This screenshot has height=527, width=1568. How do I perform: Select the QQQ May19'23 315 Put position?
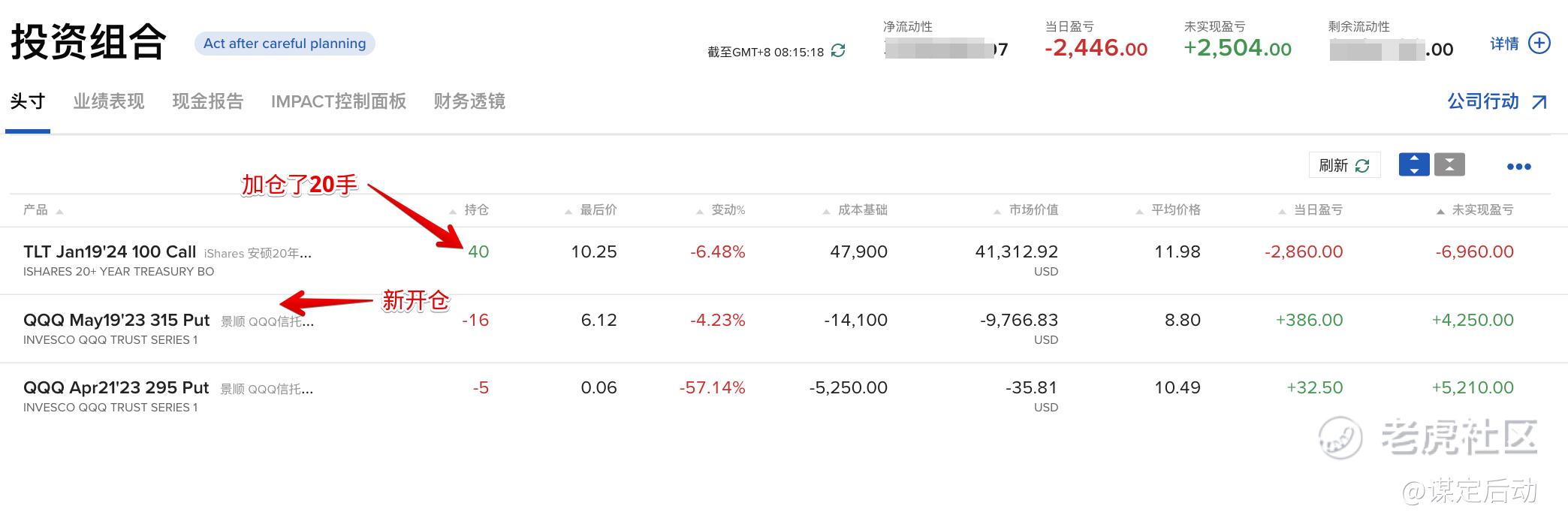tap(116, 321)
